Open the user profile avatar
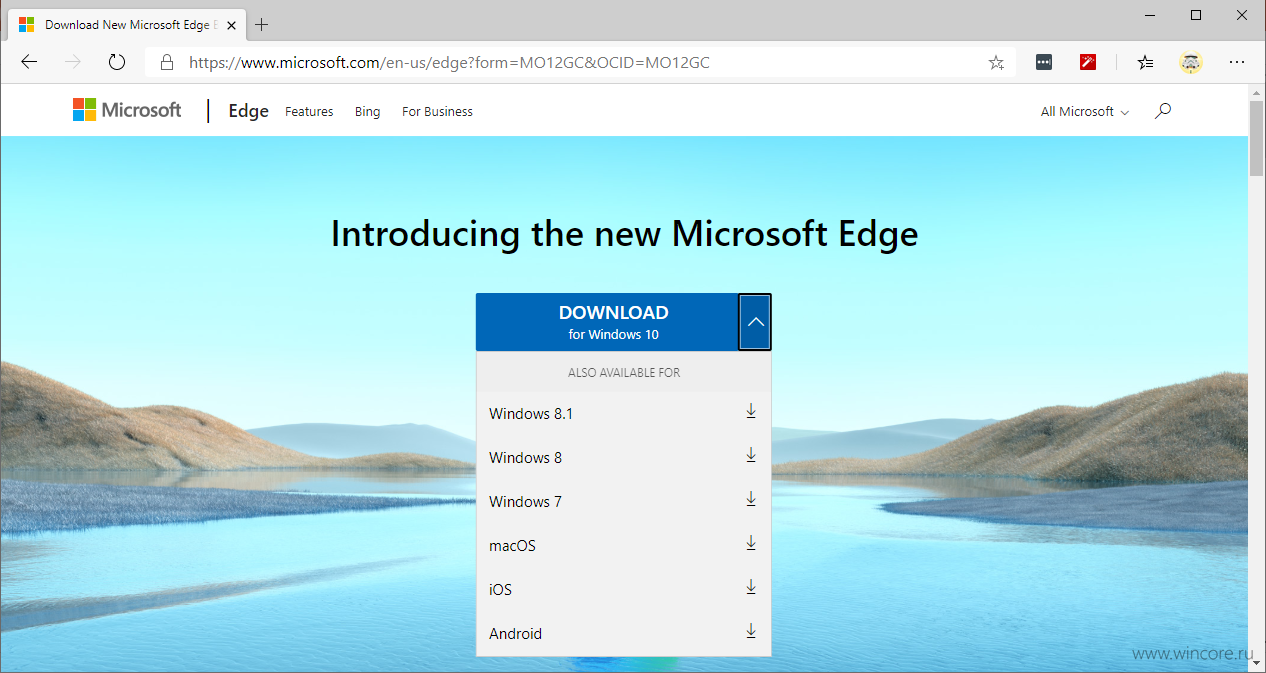 point(1191,62)
